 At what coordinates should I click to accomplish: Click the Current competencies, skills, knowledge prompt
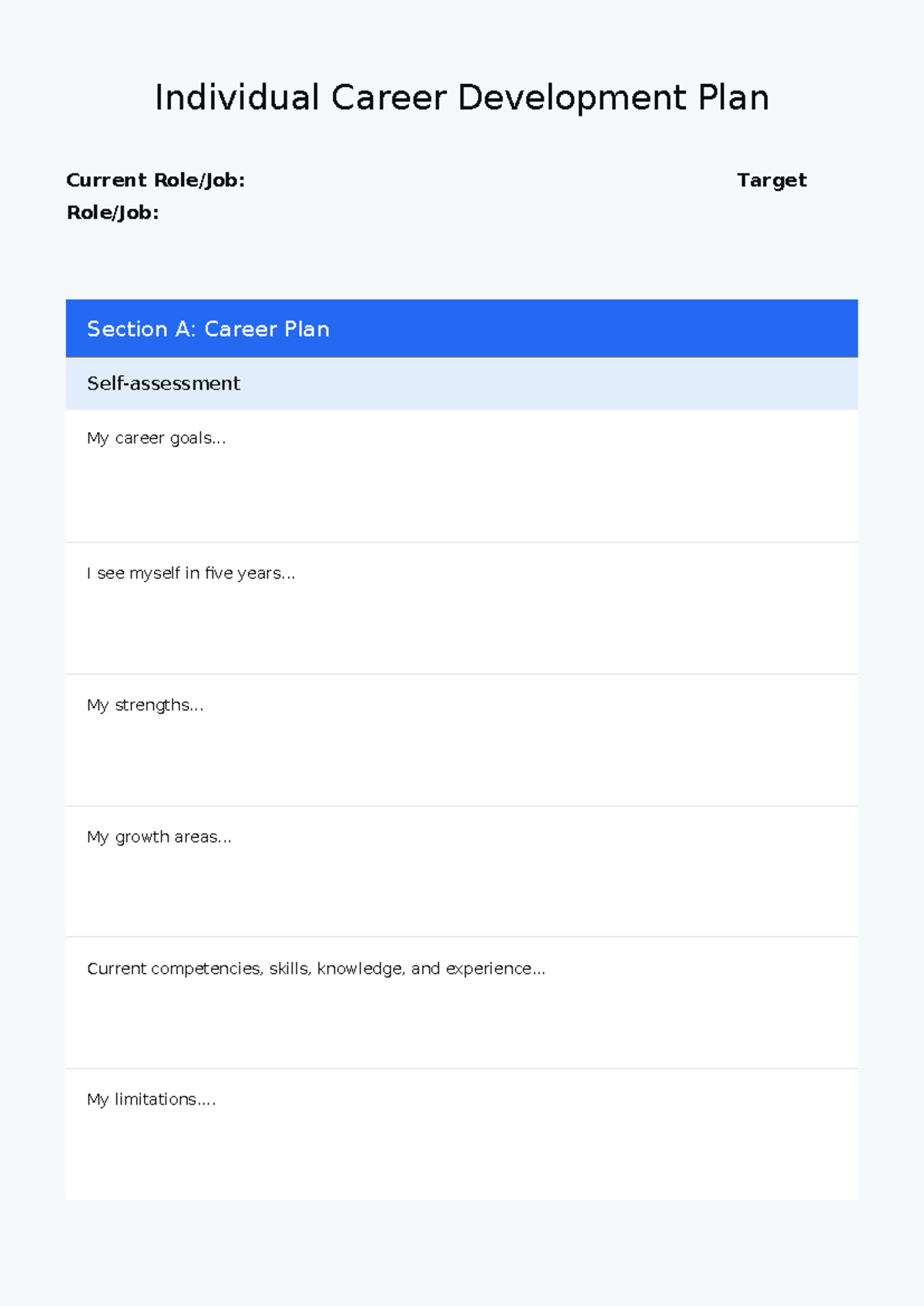316,969
